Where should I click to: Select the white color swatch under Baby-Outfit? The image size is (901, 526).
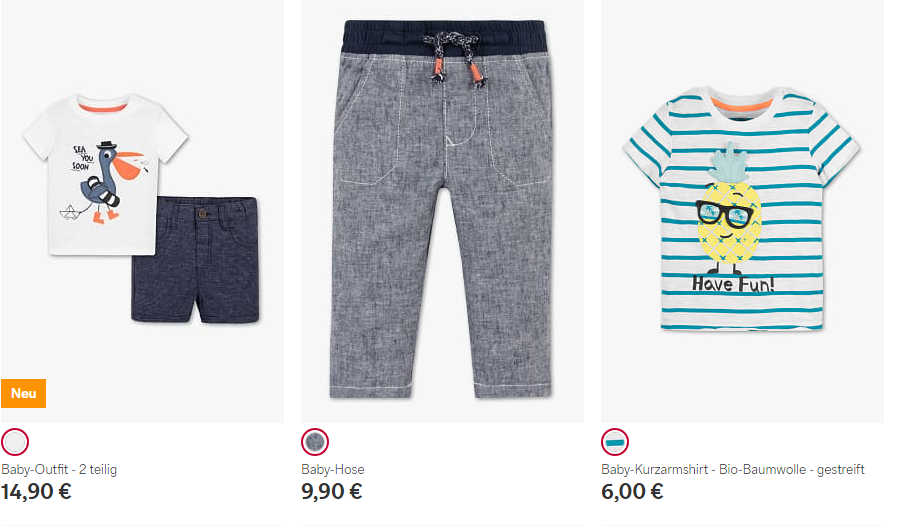pyautogui.click(x=15, y=442)
